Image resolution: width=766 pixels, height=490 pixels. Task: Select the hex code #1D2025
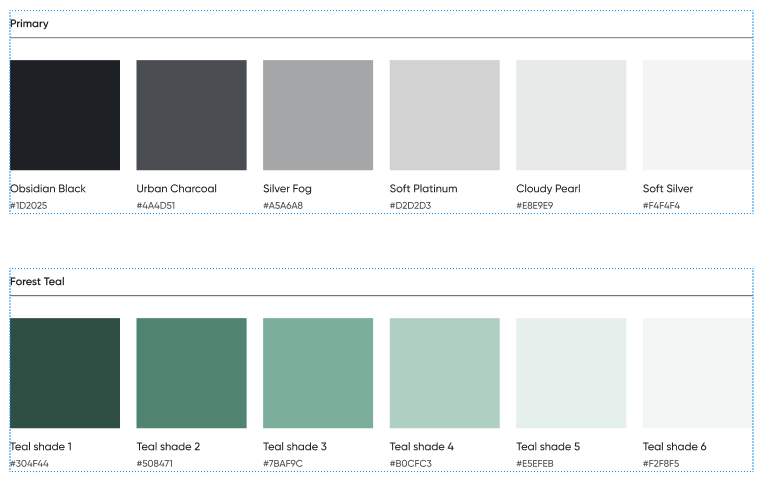(x=29, y=206)
